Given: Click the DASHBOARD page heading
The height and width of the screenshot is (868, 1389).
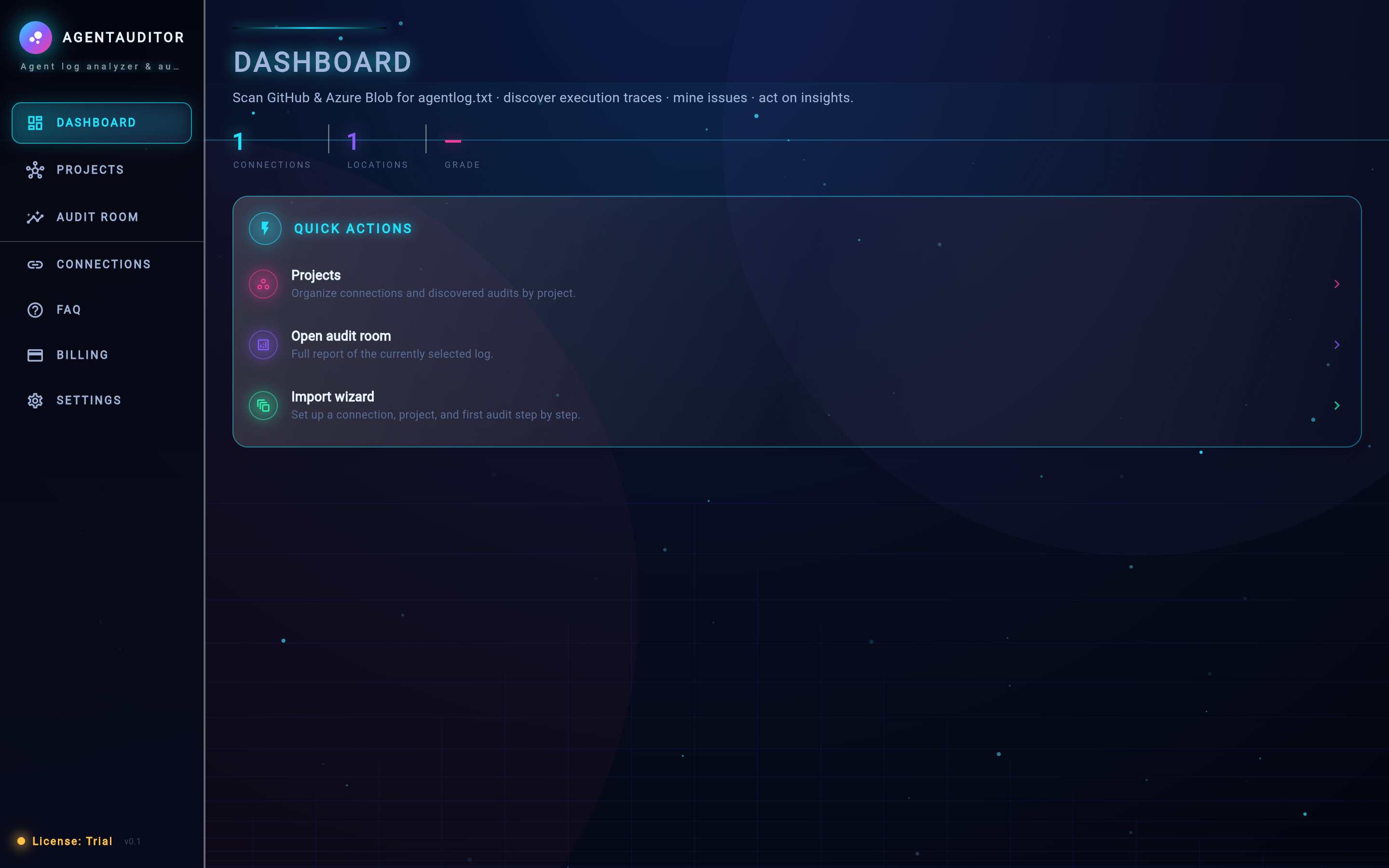Looking at the screenshot, I should pos(323,63).
